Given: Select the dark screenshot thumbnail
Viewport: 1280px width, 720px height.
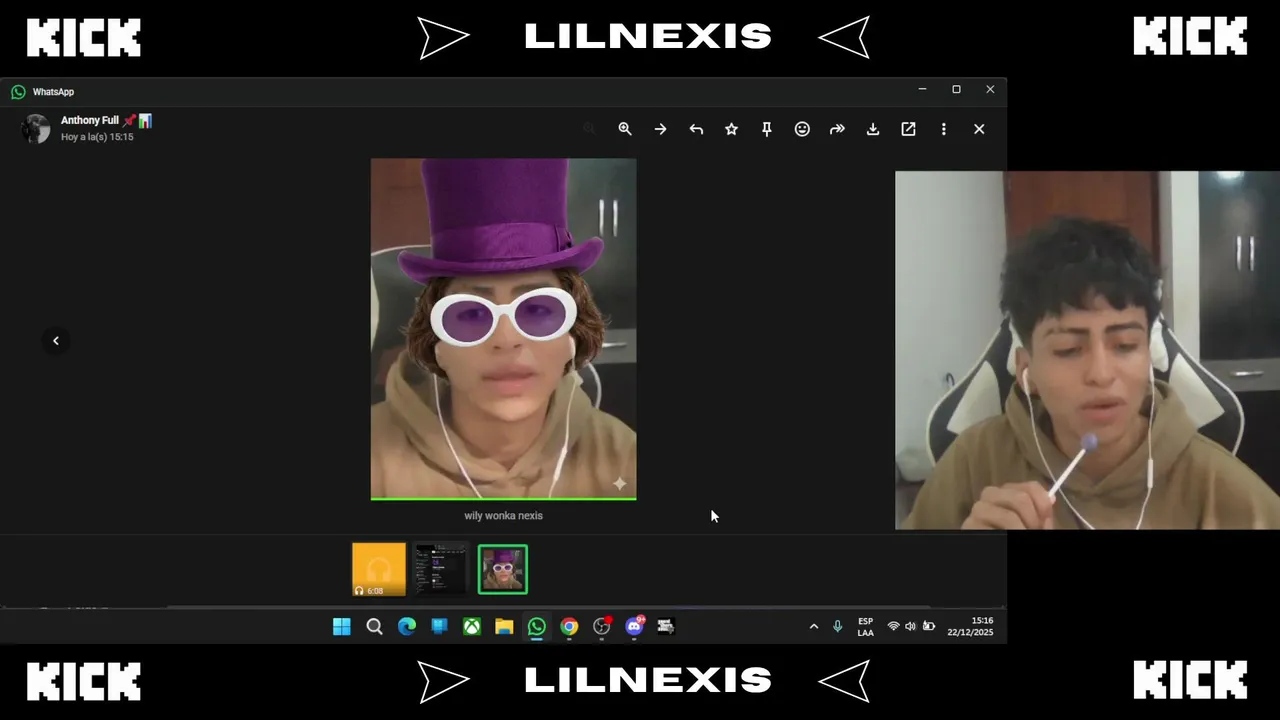Looking at the screenshot, I should pyautogui.click(x=441, y=569).
